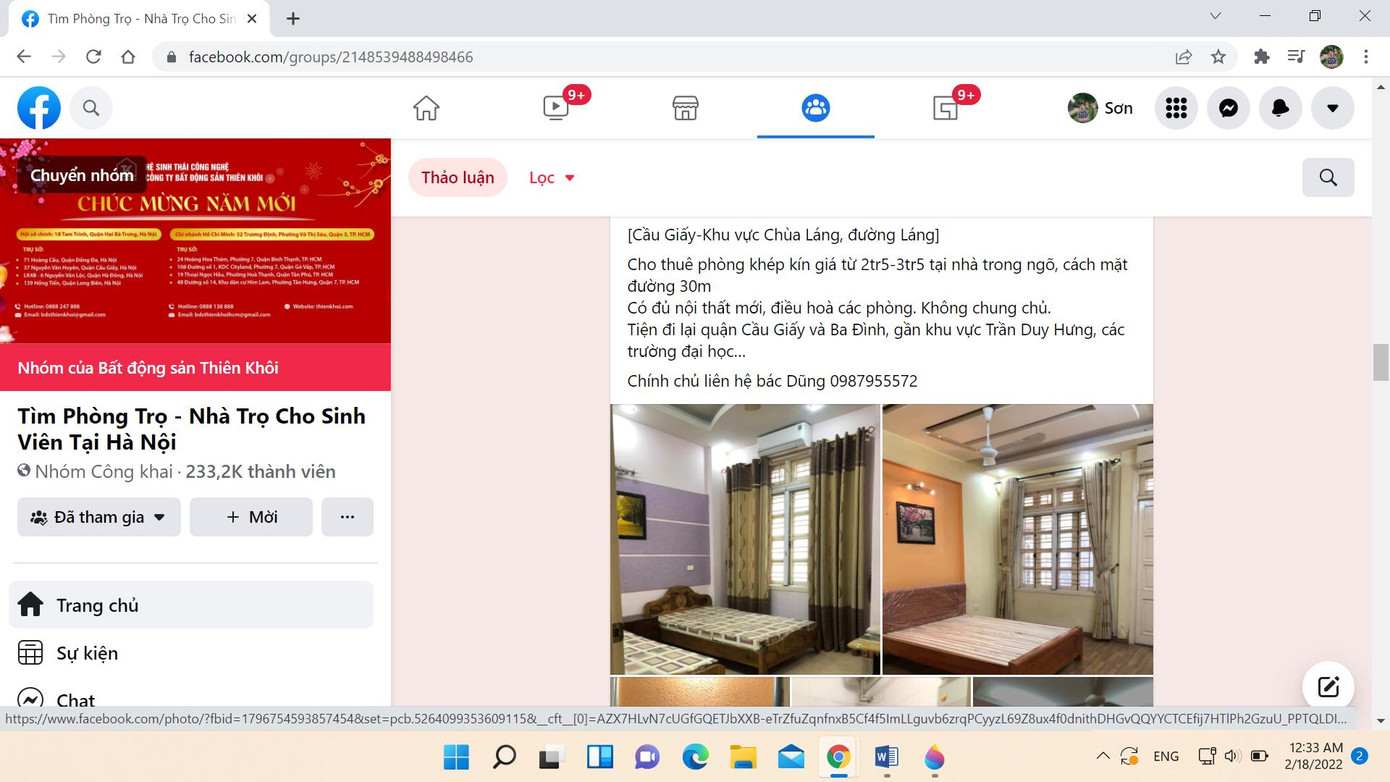
Task: Launch Word from the taskbar
Action: click(x=886, y=757)
